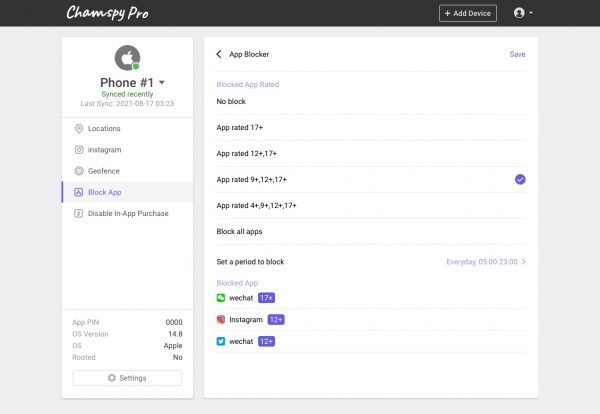Click the 12+ badge on last wechat row
The height and width of the screenshot is (414, 600).
266,341
